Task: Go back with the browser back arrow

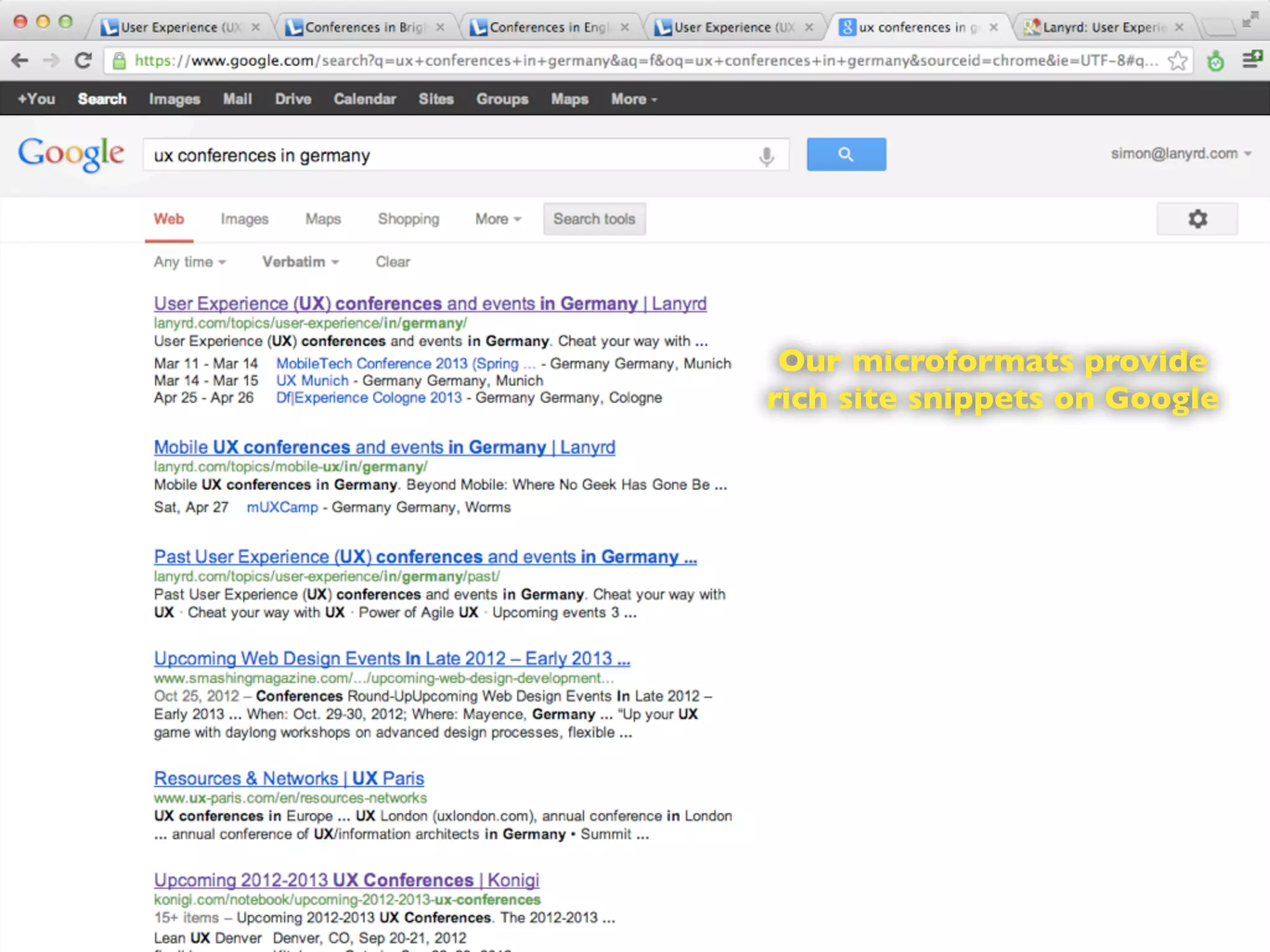Action: 20,60
